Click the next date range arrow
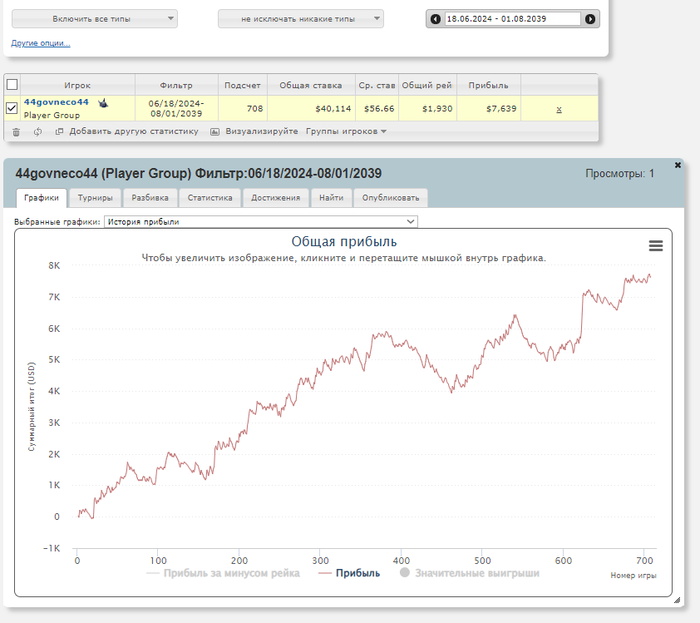The height and width of the screenshot is (623, 700). click(x=590, y=19)
